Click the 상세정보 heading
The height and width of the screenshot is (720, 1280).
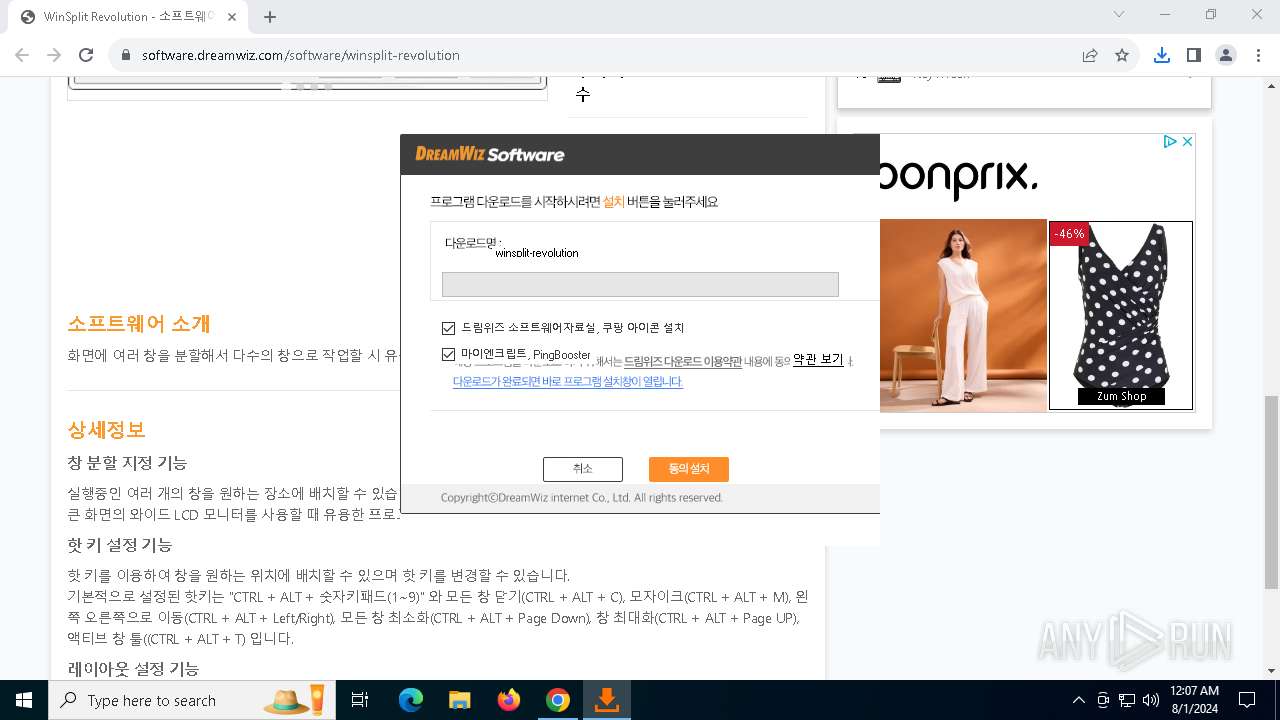click(106, 430)
